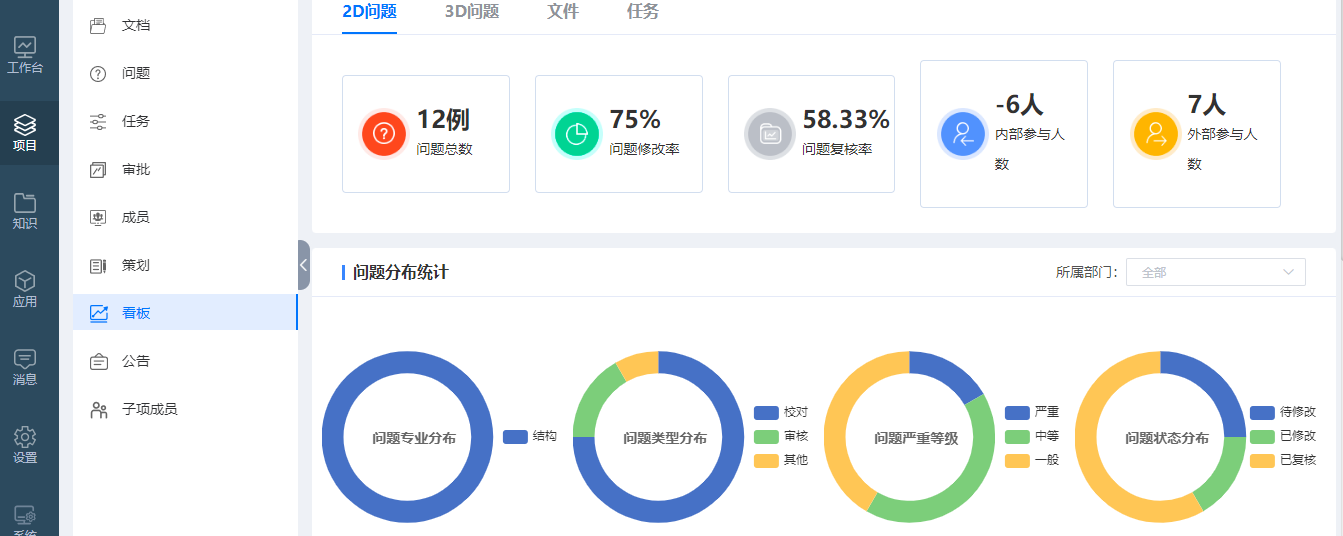This screenshot has width=1343, height=536.
Task: Toggle 校对 legend in 问题类型分布 chart
Action: tap(781, 412)
